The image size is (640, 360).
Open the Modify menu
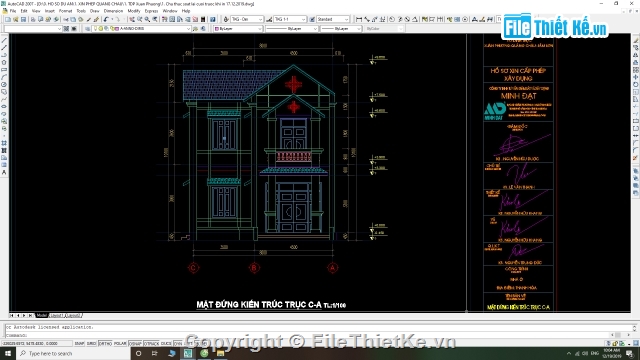134,11
